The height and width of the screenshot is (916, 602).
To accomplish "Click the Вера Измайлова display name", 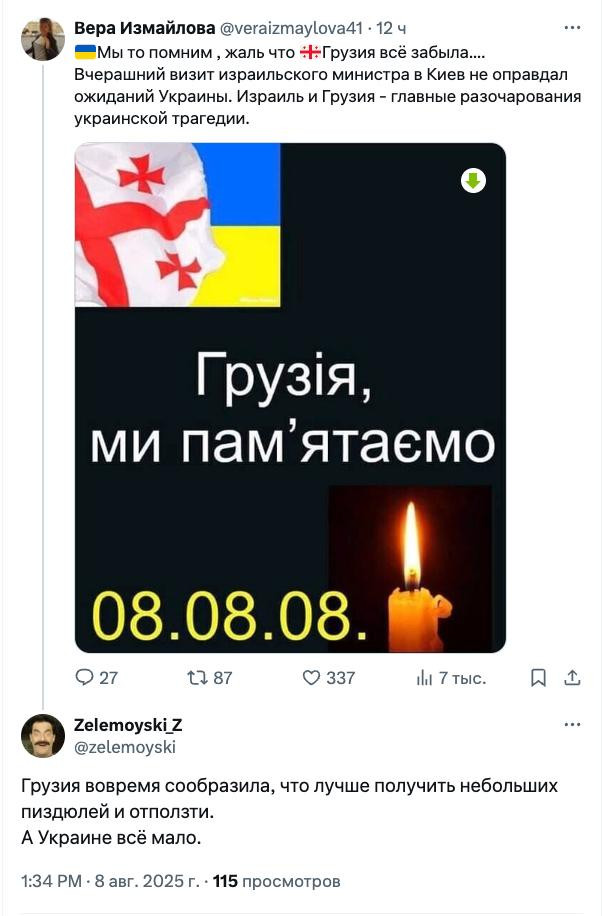I will [144, 27].
